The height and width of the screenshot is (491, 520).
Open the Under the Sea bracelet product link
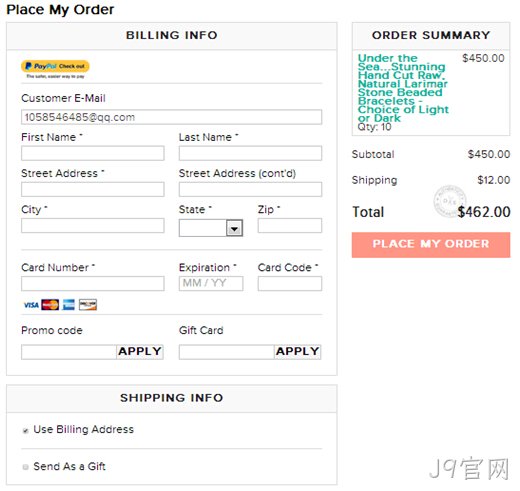403,88
